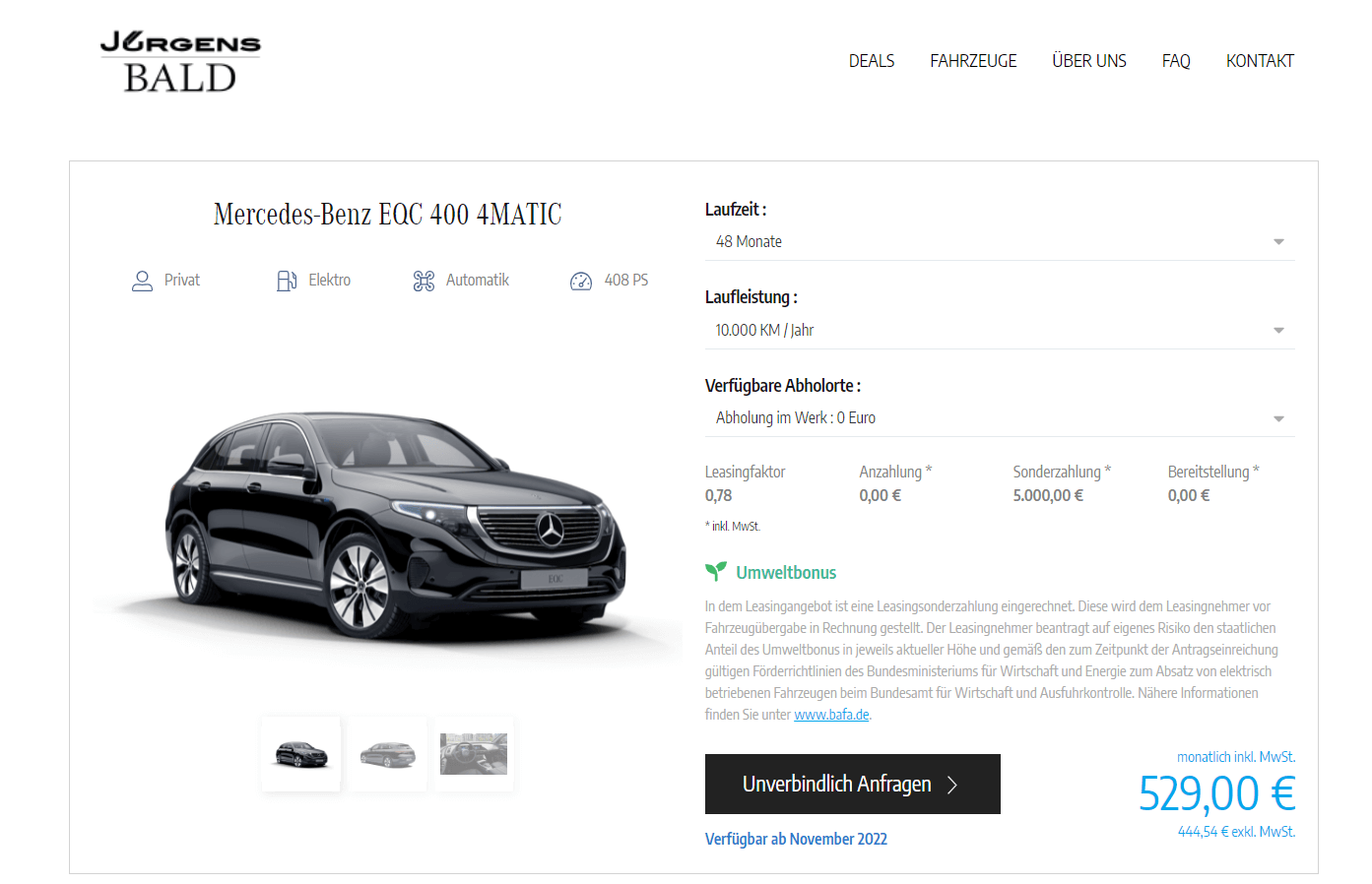Open the KONTAKT menu item
Image resolution: width=1372 pixels, height=884 pixels.
click(x=1260, y=61)
